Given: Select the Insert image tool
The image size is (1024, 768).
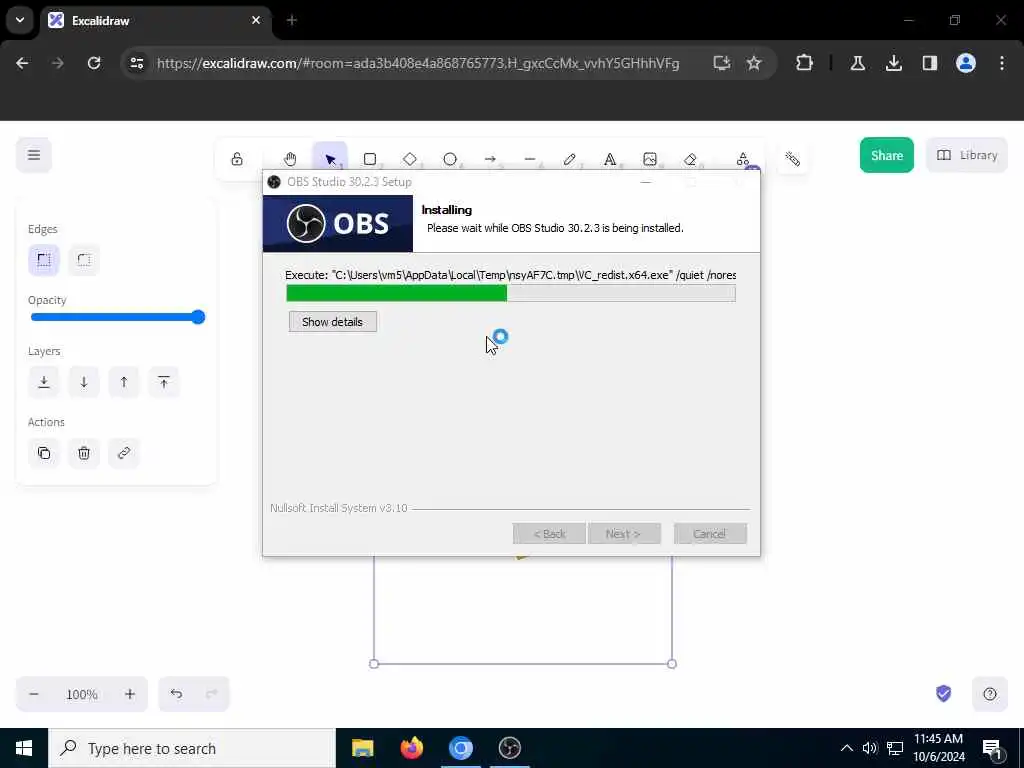Looking at the screenshot, I should (x=650, y=159).
